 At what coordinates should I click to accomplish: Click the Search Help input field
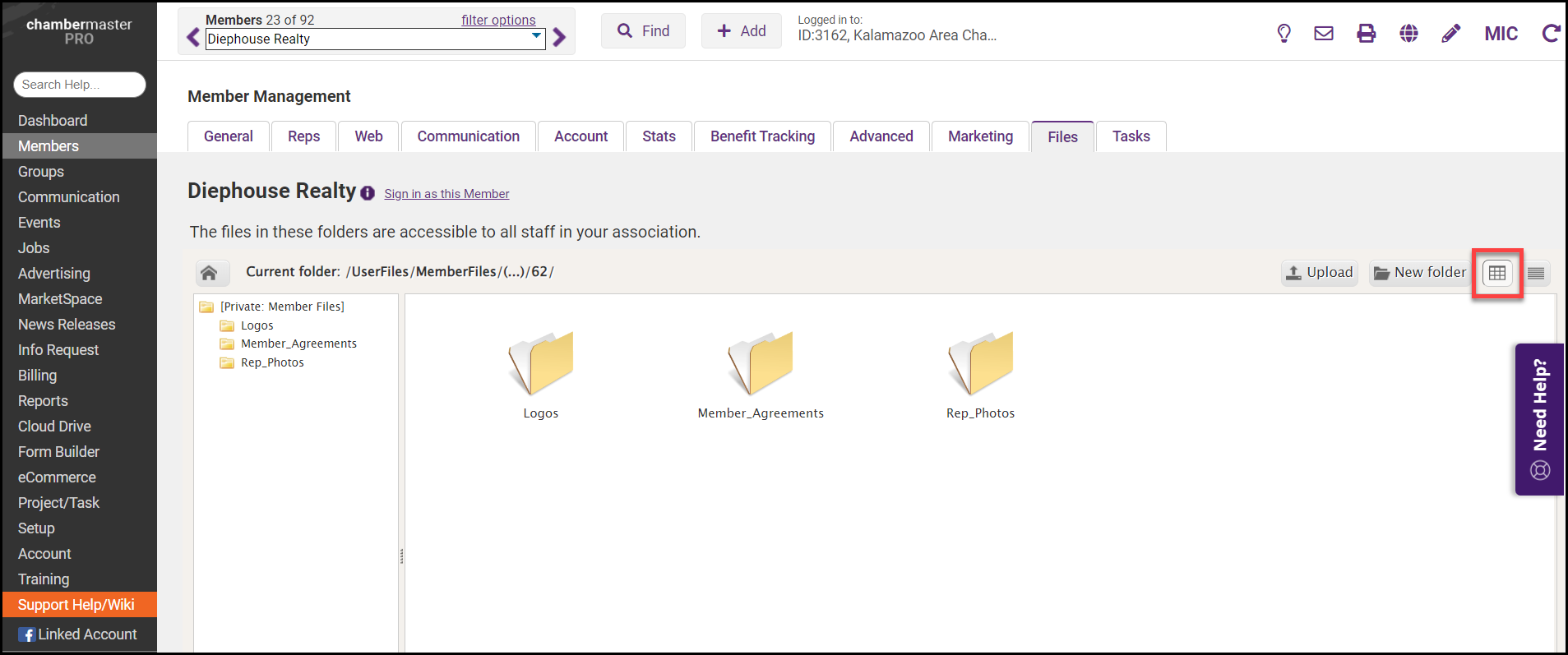click(80, 85)
